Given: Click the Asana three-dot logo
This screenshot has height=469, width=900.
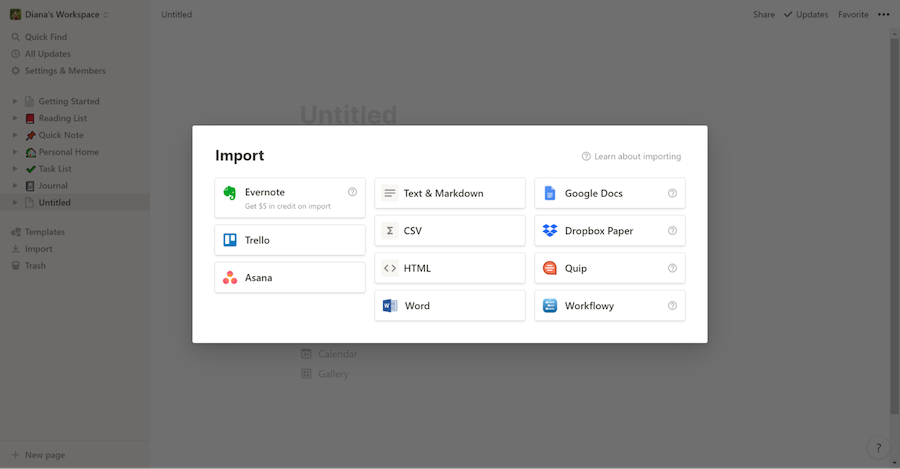Looking at the screenshot, I should [230, 278].
